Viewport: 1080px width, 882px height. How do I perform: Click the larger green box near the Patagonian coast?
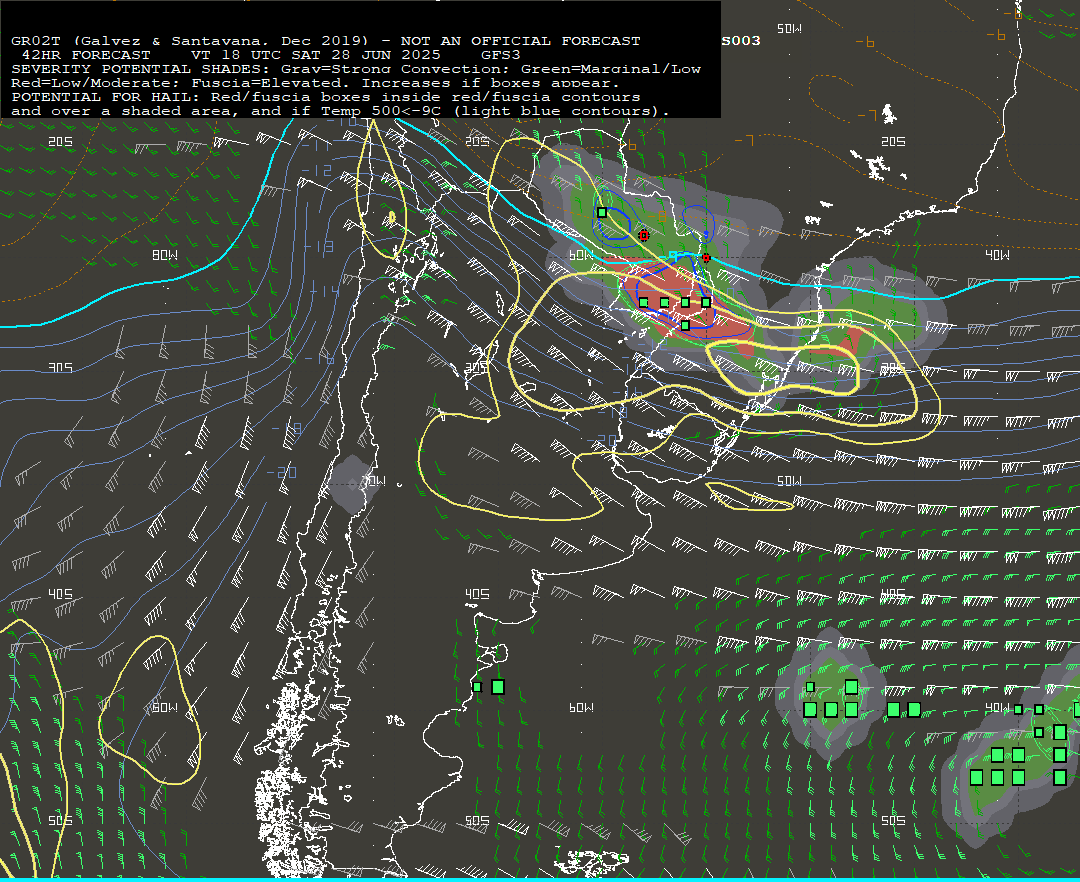click(498, 686)
